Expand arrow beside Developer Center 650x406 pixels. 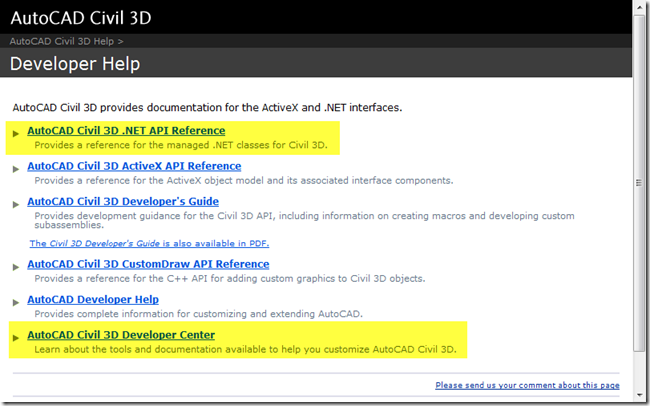[16, 337]
